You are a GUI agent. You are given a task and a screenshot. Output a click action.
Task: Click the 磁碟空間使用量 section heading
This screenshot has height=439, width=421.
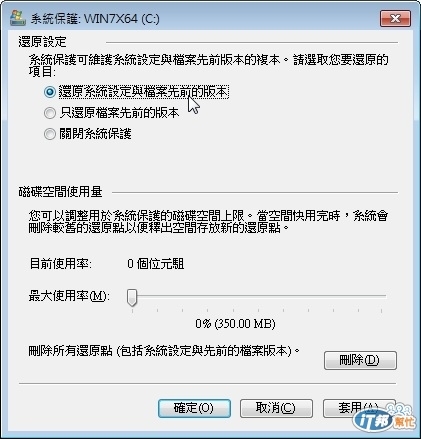[60, 192]
